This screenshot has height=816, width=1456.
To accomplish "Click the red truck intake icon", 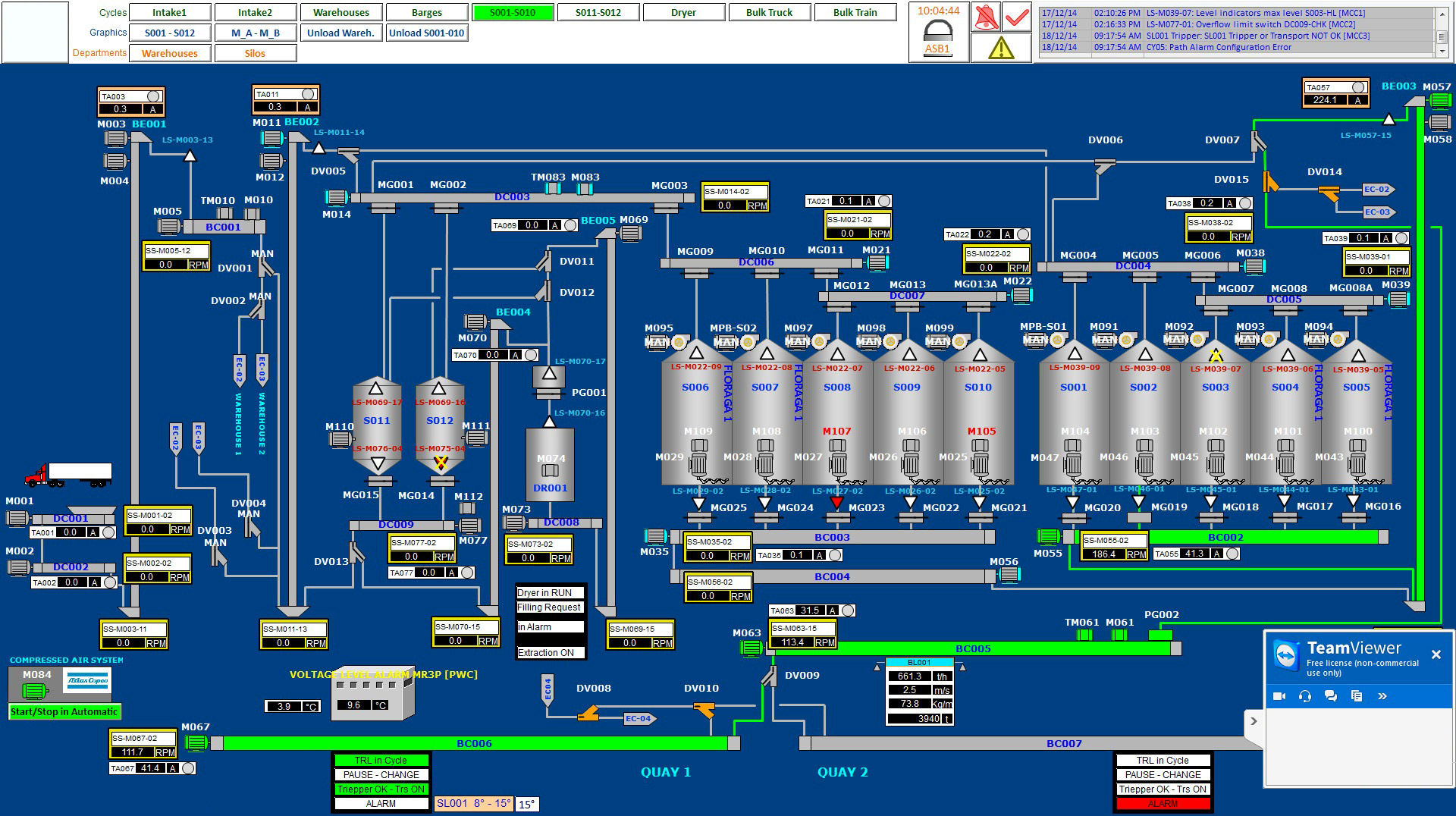I will pos(68,475).
